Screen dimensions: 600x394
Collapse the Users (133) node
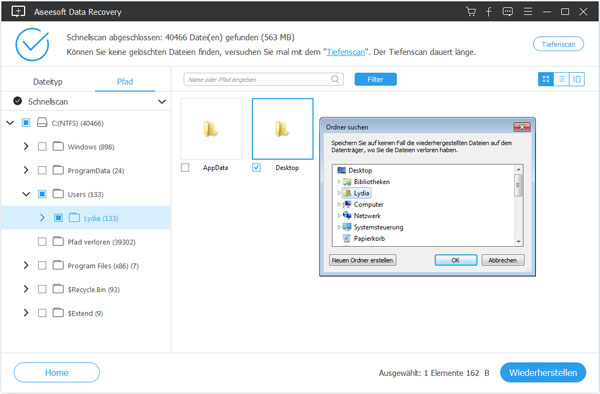(26, 194)
